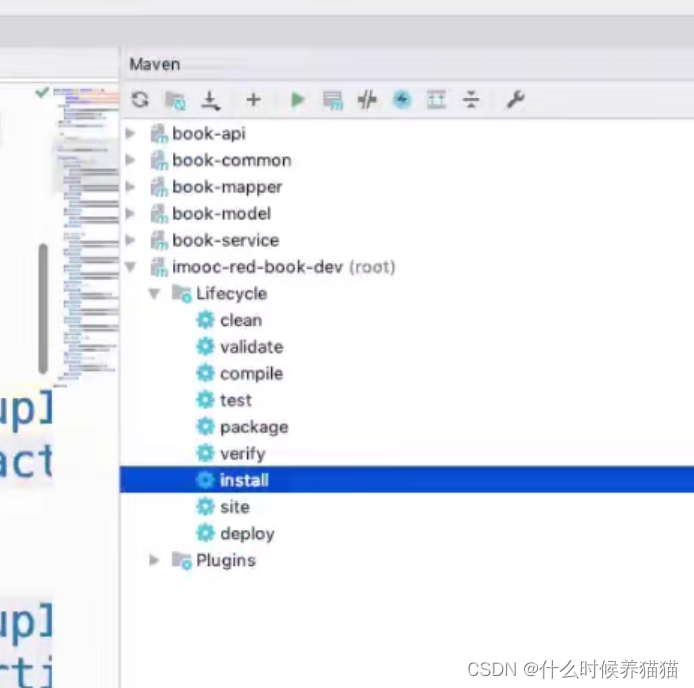
Task: Click the gear icon beside validate
Action: coord(205,346)
